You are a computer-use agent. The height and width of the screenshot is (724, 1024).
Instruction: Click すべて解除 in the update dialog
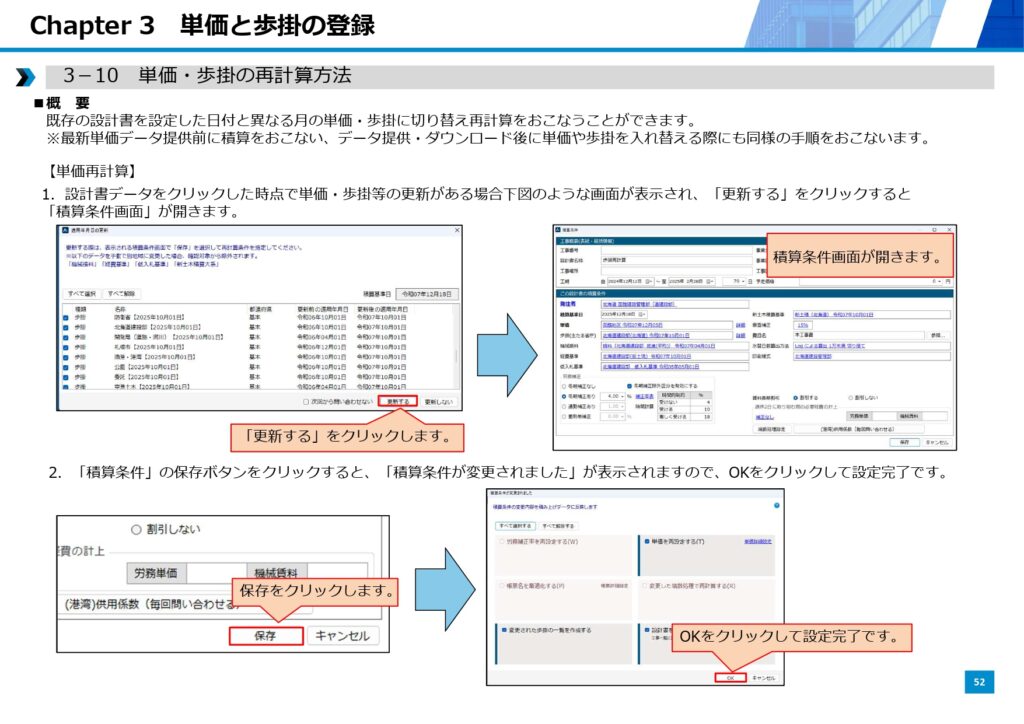click(x=121, y=294)
